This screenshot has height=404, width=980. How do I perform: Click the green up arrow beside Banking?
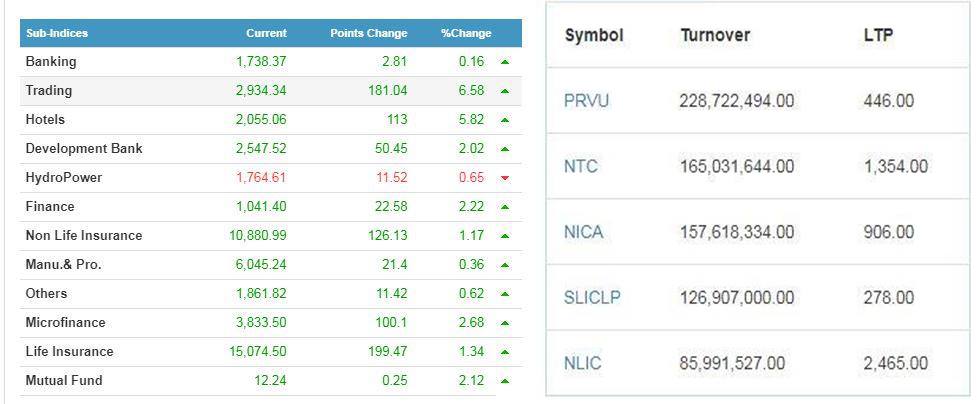click(x=505, y=62)
